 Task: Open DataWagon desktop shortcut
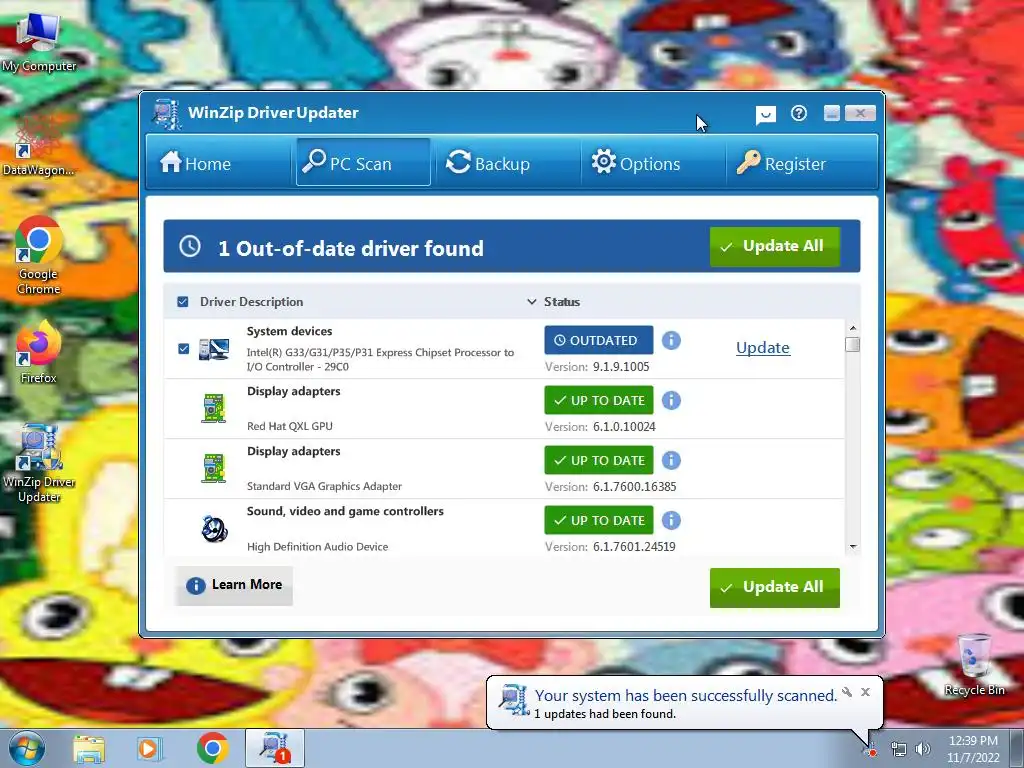39,146
